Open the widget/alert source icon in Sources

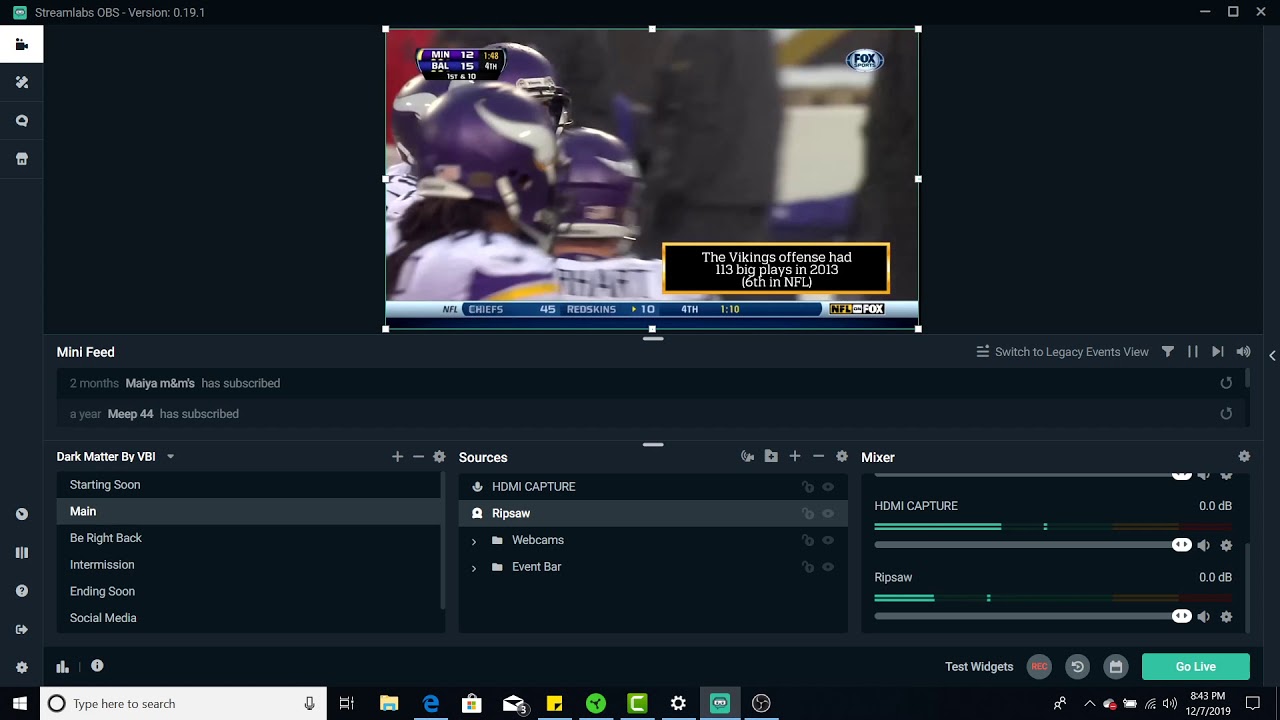[747, 457]
